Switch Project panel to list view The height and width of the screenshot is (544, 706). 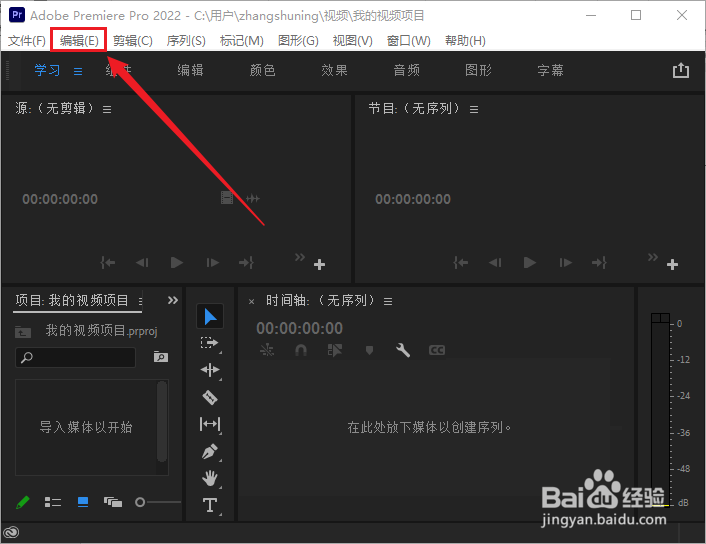pyautogui.click(x=53, y=502)
